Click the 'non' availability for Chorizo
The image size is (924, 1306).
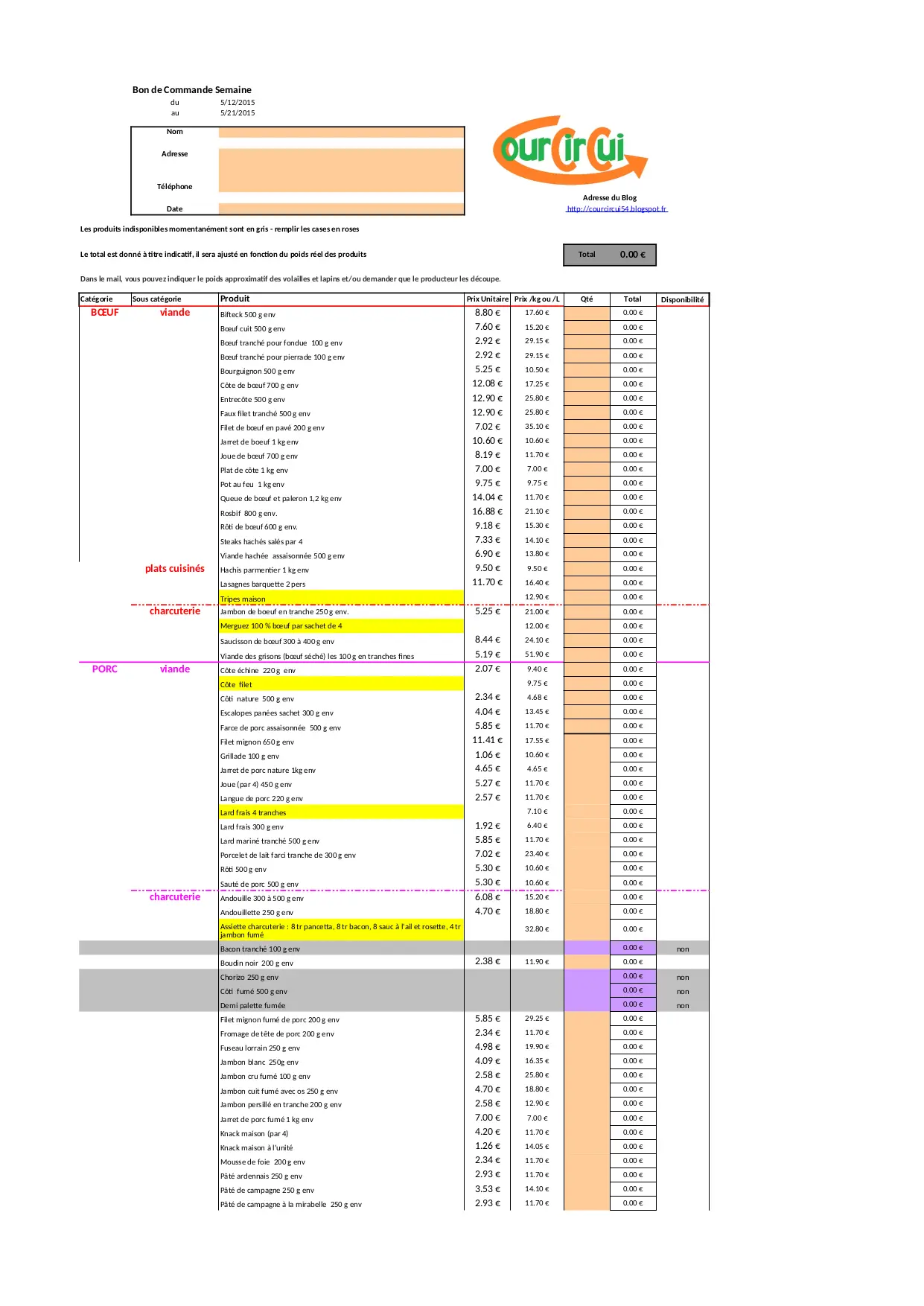point(682,978)
